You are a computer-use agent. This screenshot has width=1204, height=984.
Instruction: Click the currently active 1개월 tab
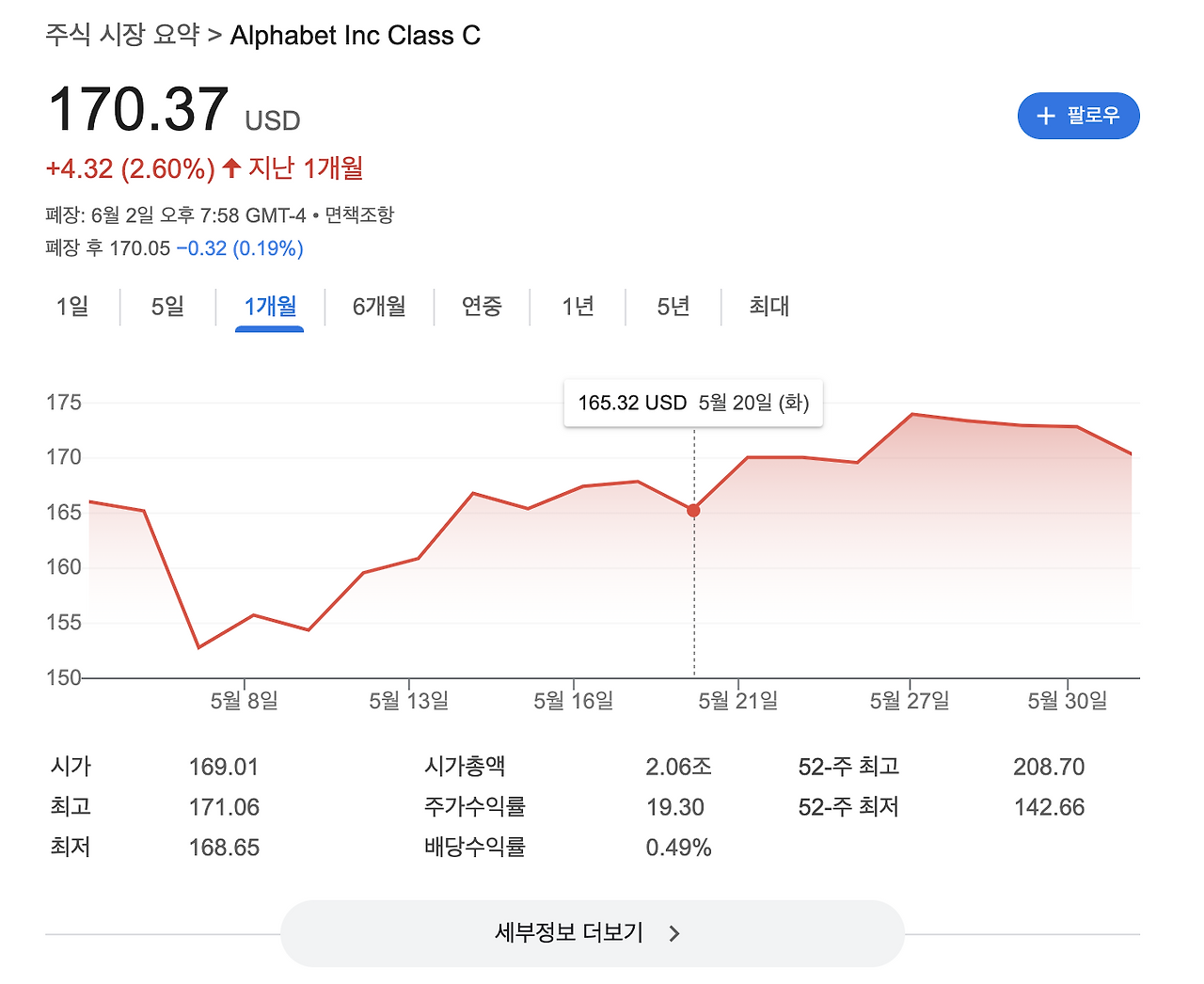tap(270, 307)
